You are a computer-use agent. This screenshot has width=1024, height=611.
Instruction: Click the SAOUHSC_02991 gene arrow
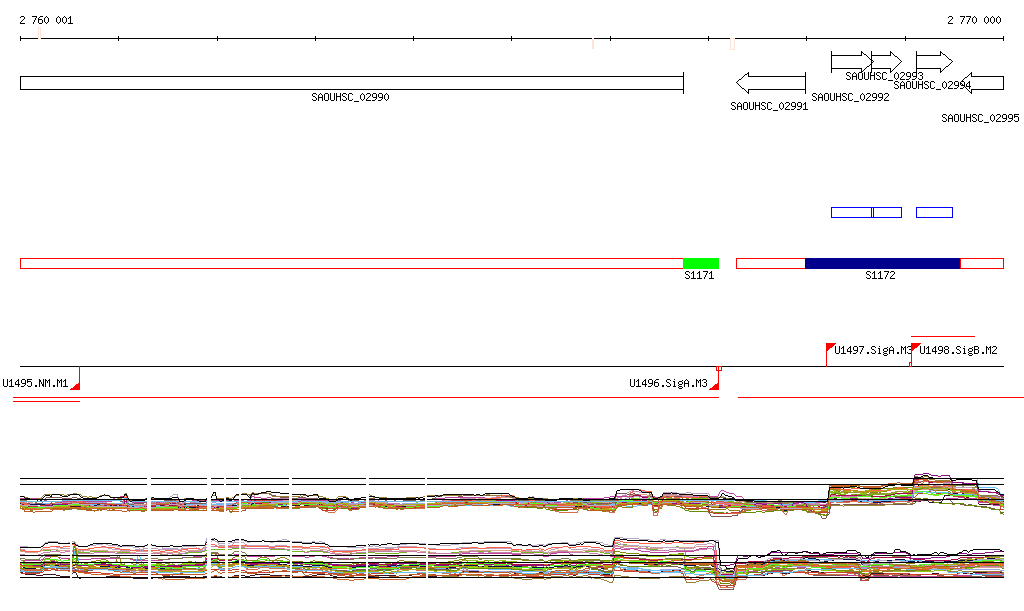tap(771, 83)
